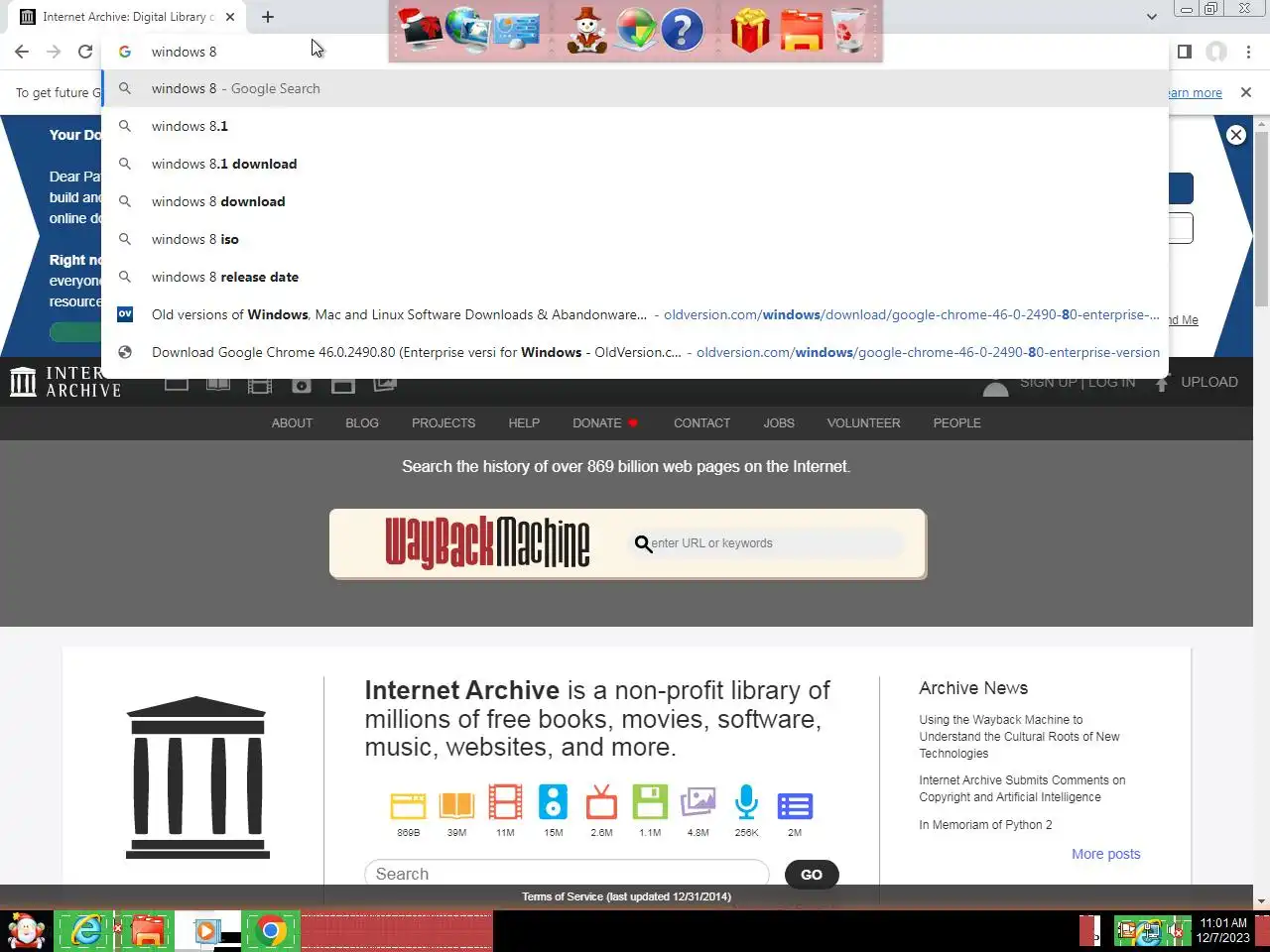Click the snowman dock icon
1270x952 pixels.
click(x=587, y=29)
